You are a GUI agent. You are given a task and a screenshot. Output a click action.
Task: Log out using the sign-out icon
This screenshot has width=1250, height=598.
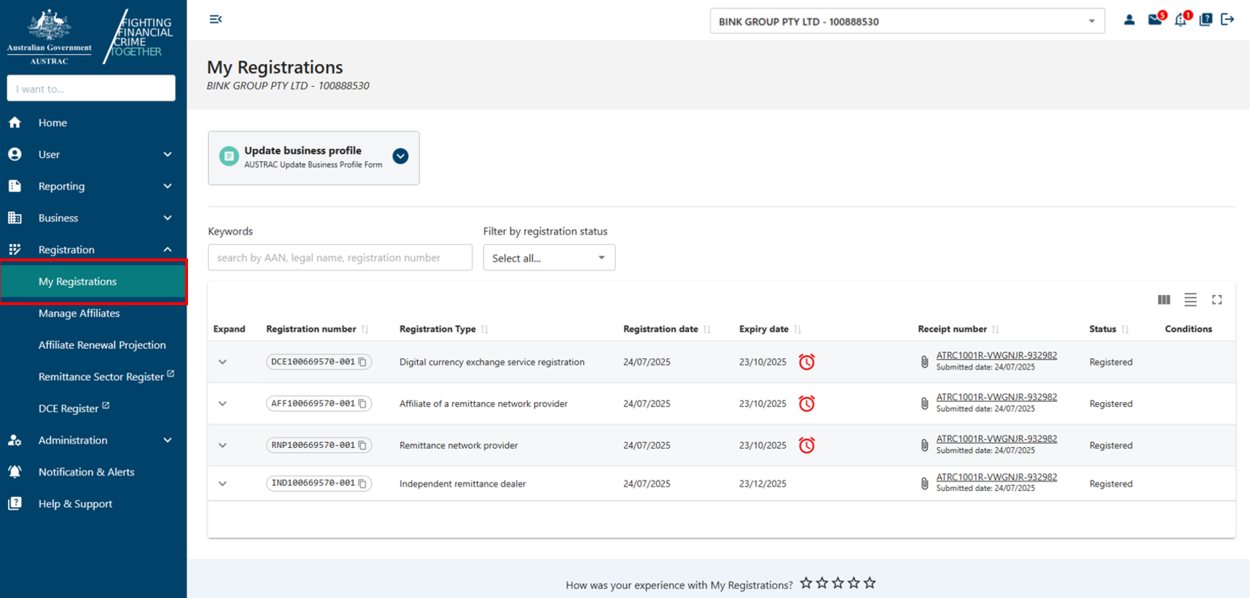(1228, 19)
